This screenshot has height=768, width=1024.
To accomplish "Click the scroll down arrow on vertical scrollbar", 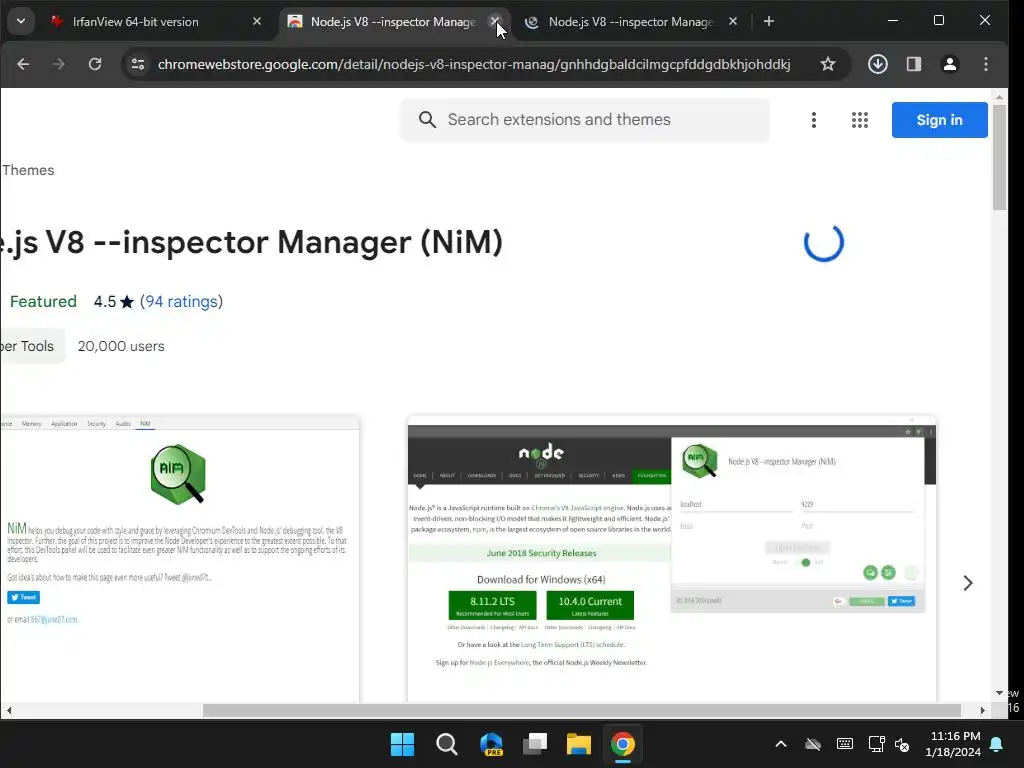I will (x=999, y=693).
